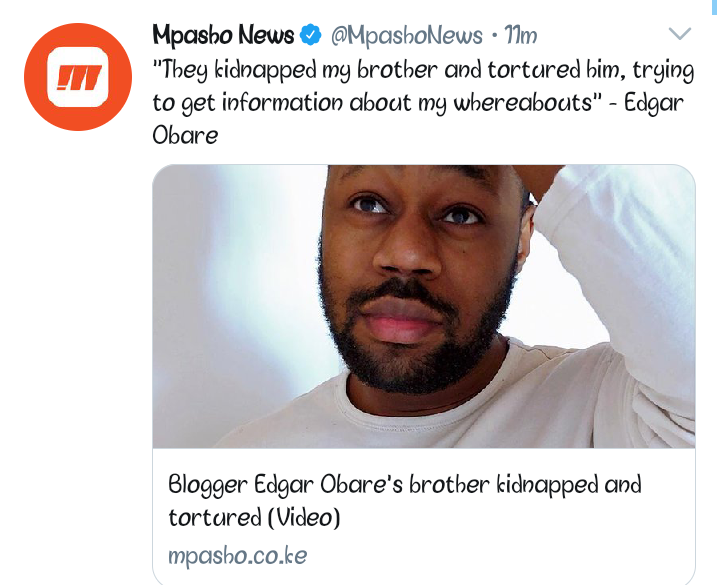Open the Mpasho News display name
The height and width of the screenshot is (585, 717).
[x=223, y=35]
